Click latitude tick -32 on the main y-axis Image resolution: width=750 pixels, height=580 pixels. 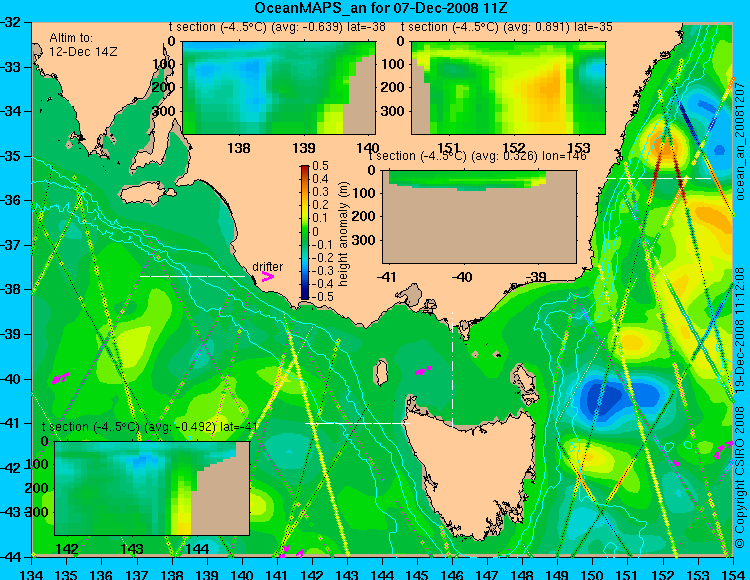click(x=12, y=22)
